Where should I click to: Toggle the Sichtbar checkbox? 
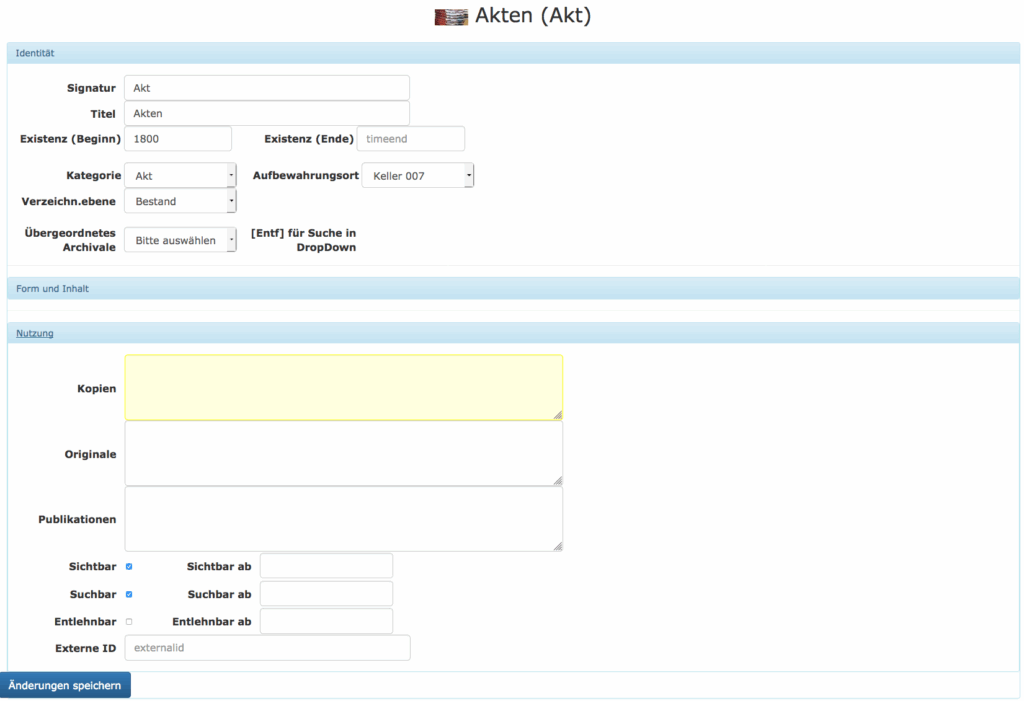129,566
